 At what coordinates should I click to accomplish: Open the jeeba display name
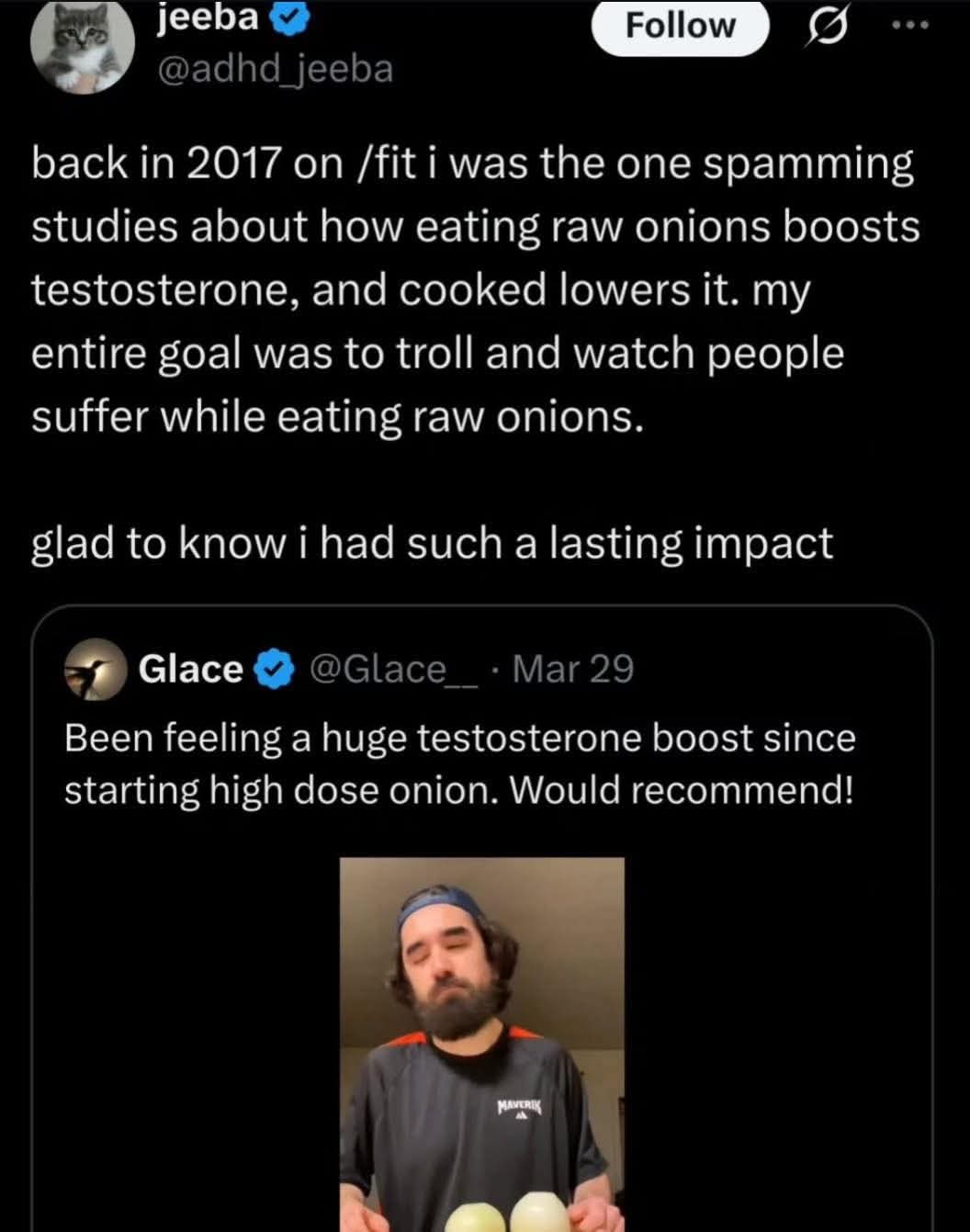[x=208, y=18]
